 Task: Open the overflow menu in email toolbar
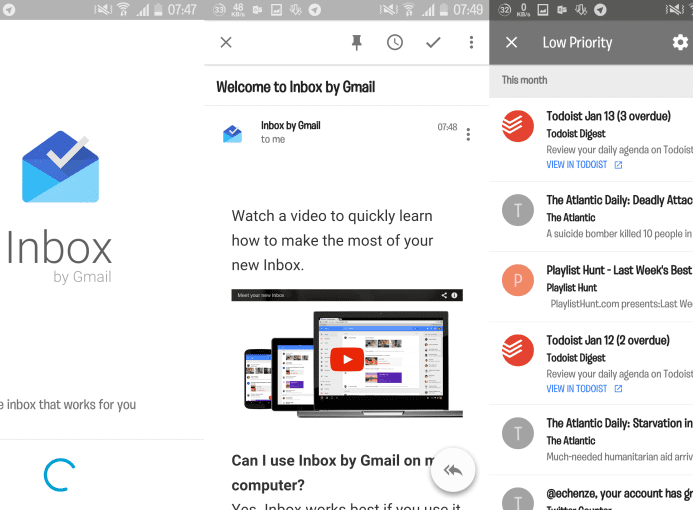tap(471, 42)
